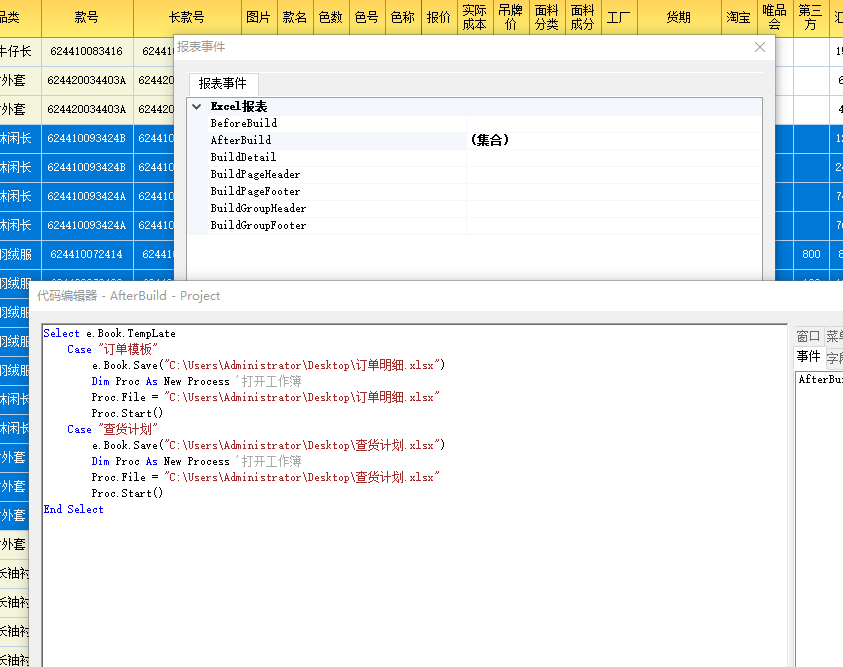Select the BuildDetail event row
843x667 pixels.
click(x=475, y=157)
